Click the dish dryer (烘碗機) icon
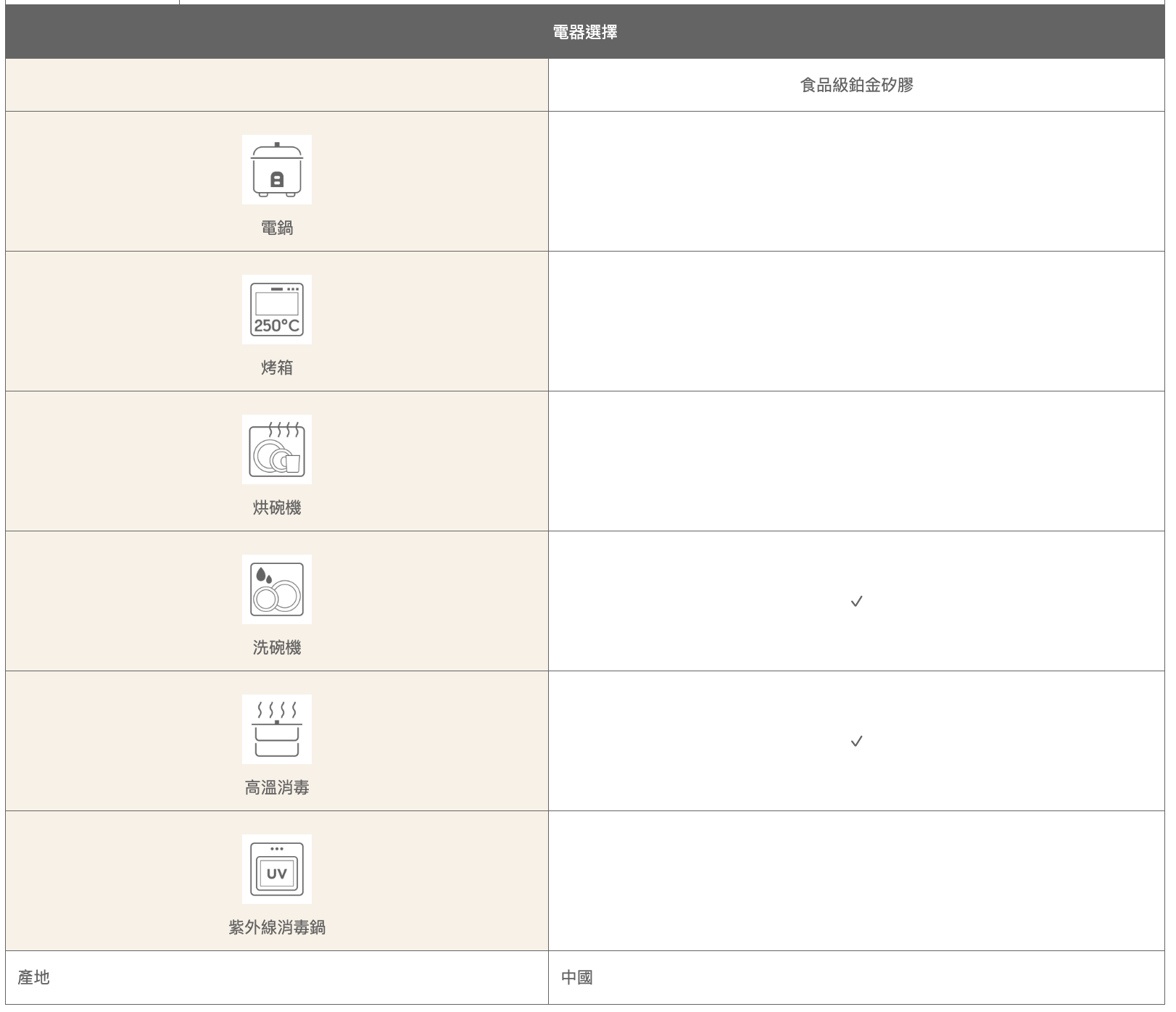The width and height of the screenshot is (1176, 1012). pyautogui.click(x=276, y=449)
